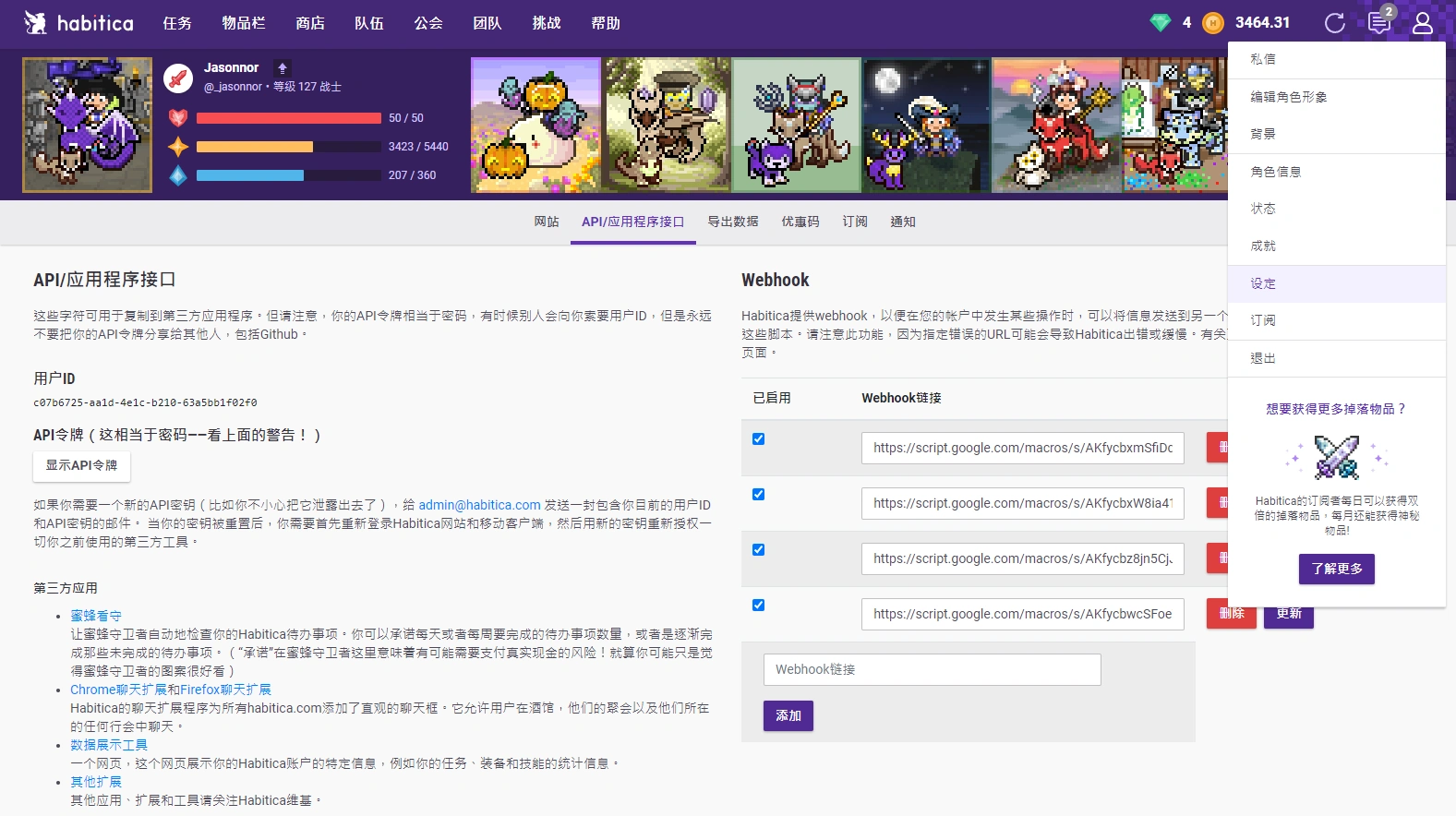Image resolution: width=1456 pixels, height=816 pixels.
Task: Choose 状态 from the user menu
Action: pyautogui.click(x=1337, y=209)
